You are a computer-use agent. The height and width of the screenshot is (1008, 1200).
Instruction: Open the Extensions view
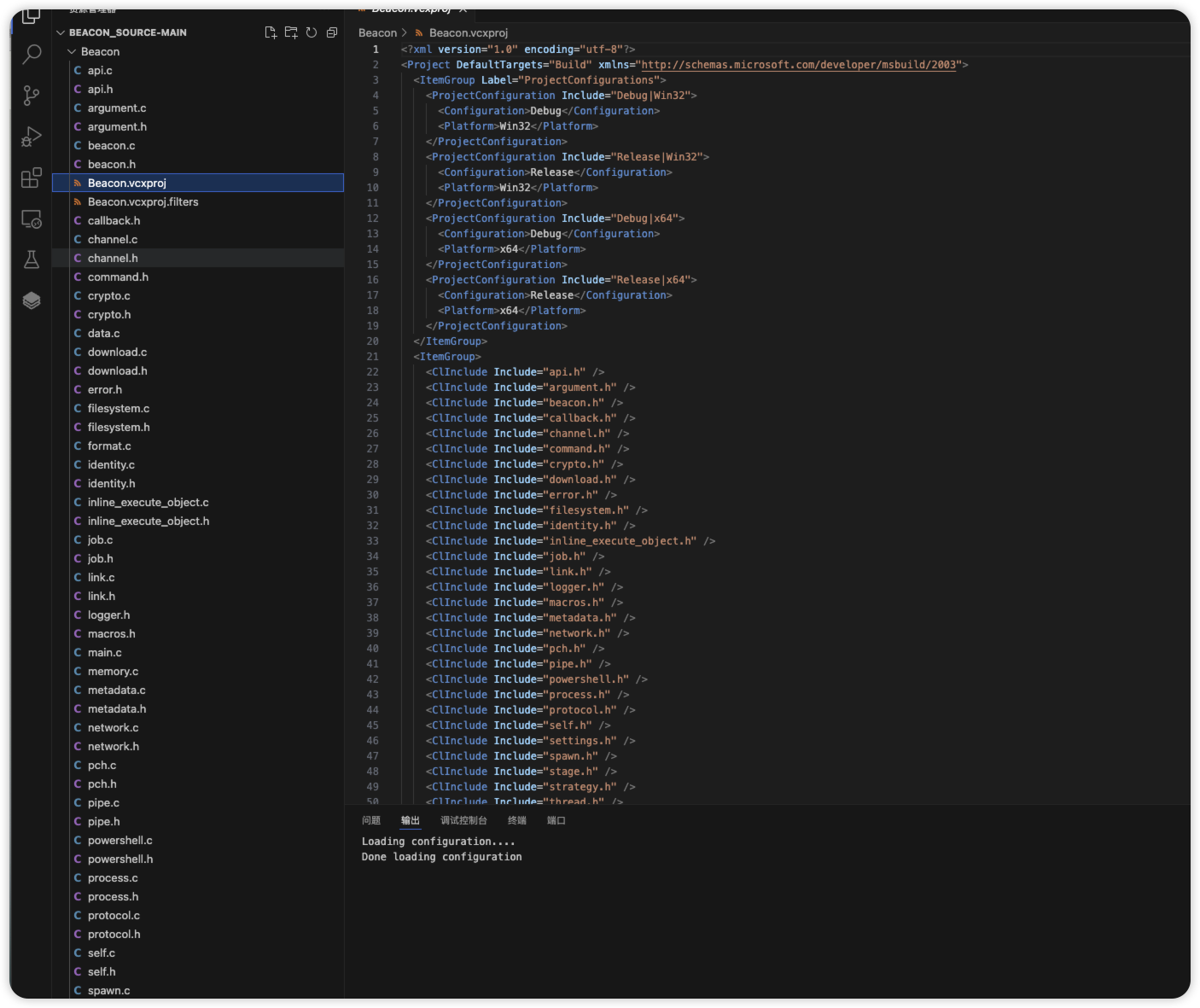pyautogui.click(x=32, y=178)
